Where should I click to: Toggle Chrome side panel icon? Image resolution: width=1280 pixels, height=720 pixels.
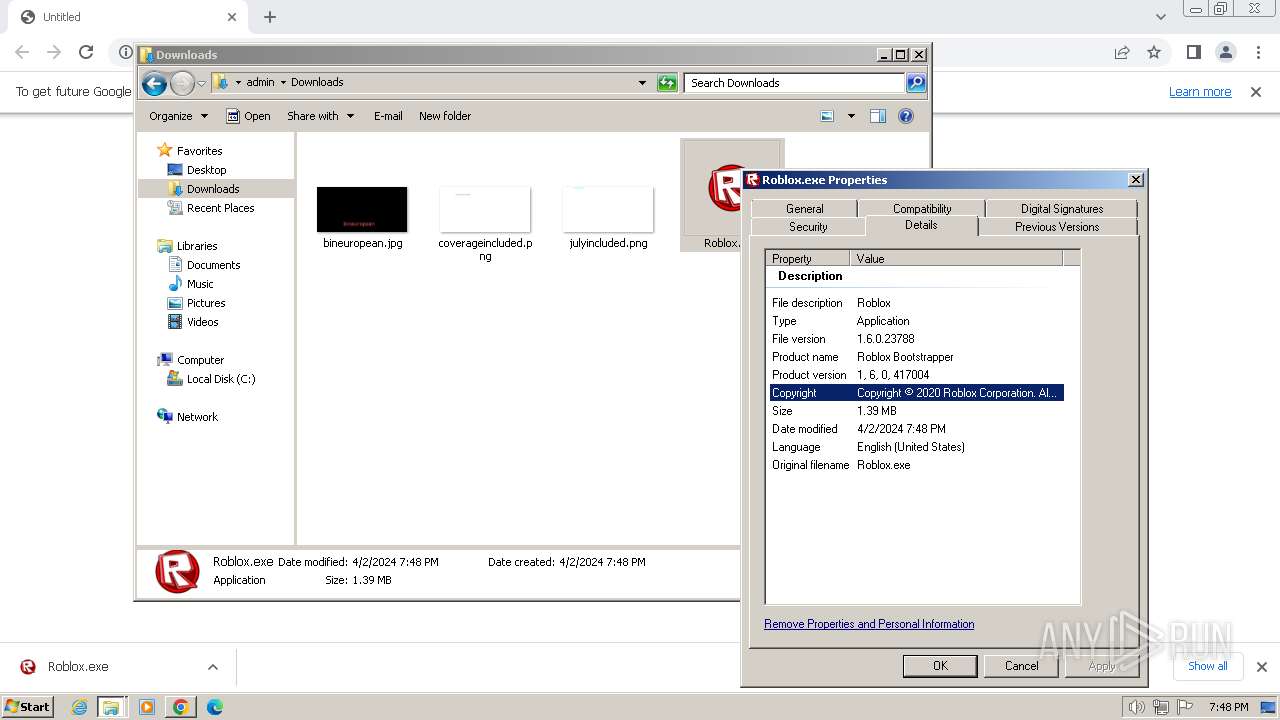[1193, 52]
